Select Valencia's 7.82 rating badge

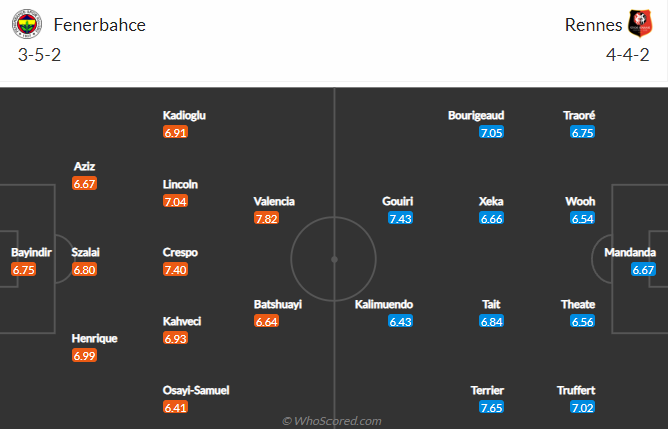point(266,218)
